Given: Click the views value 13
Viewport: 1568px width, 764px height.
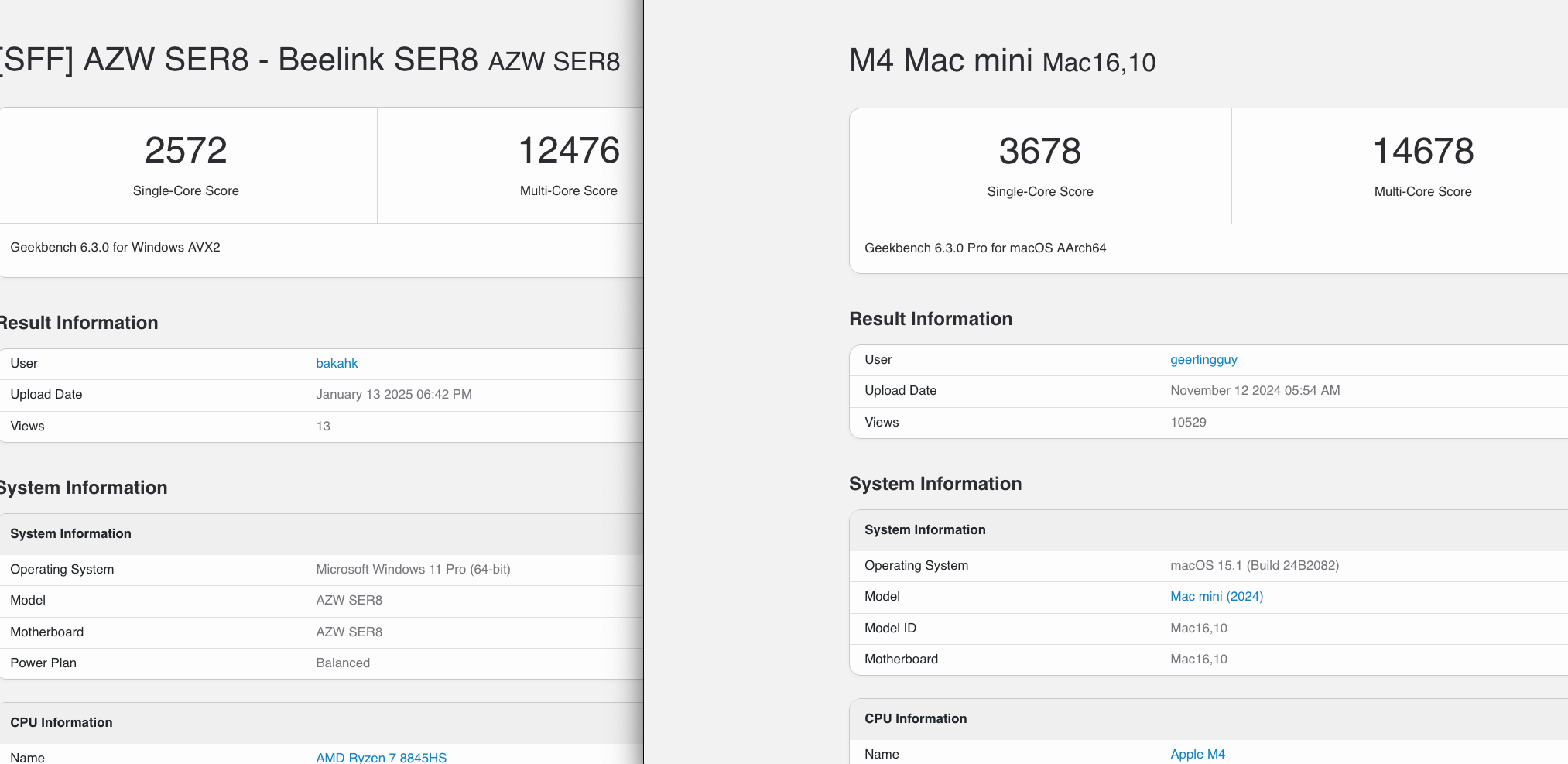Looking at the screenshot, I should (x=324, y=426).
